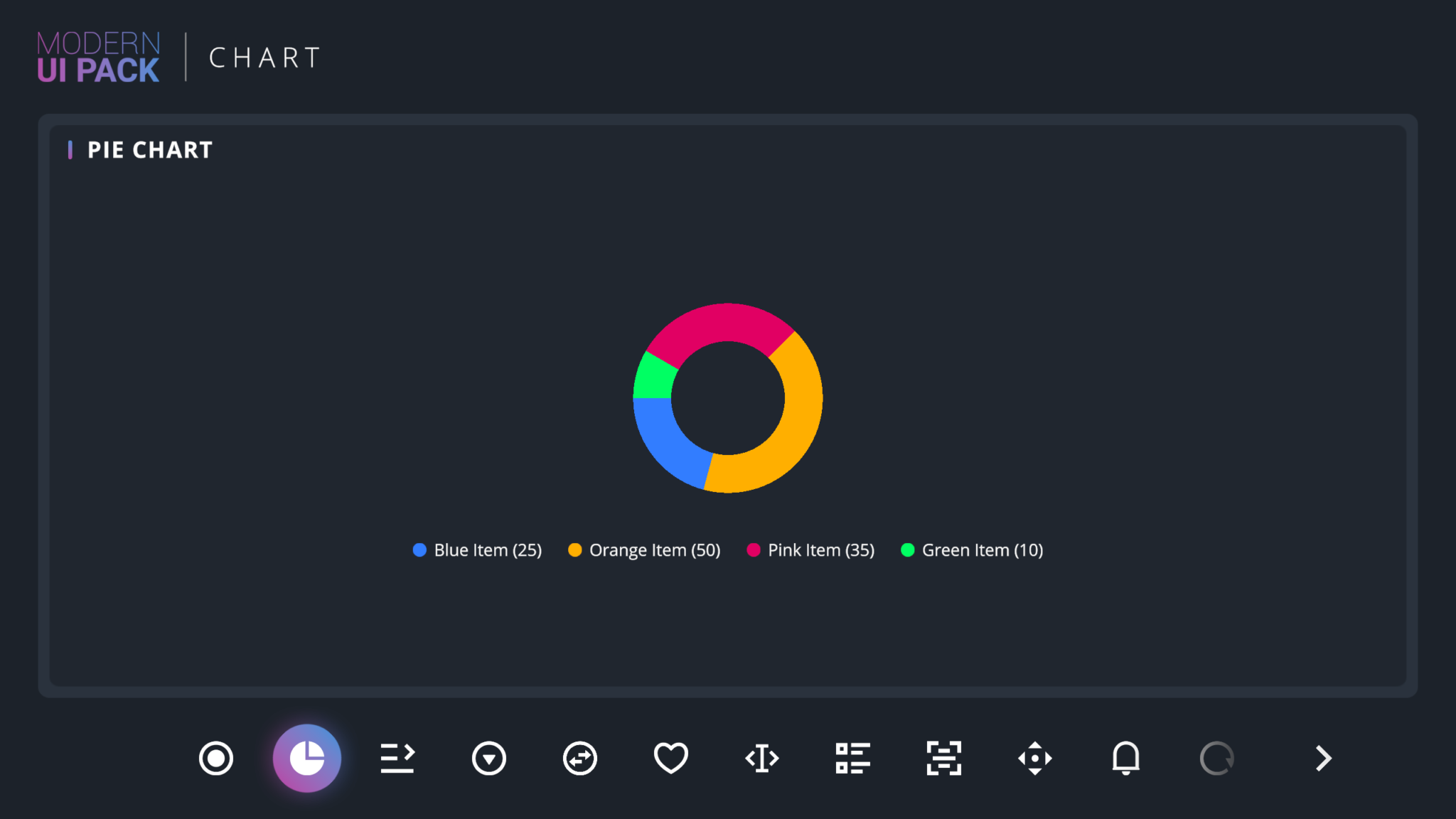Screen dimensions: 1456x819
Task: Expand the next icons page with right chevron
Action: point(1322,758)
